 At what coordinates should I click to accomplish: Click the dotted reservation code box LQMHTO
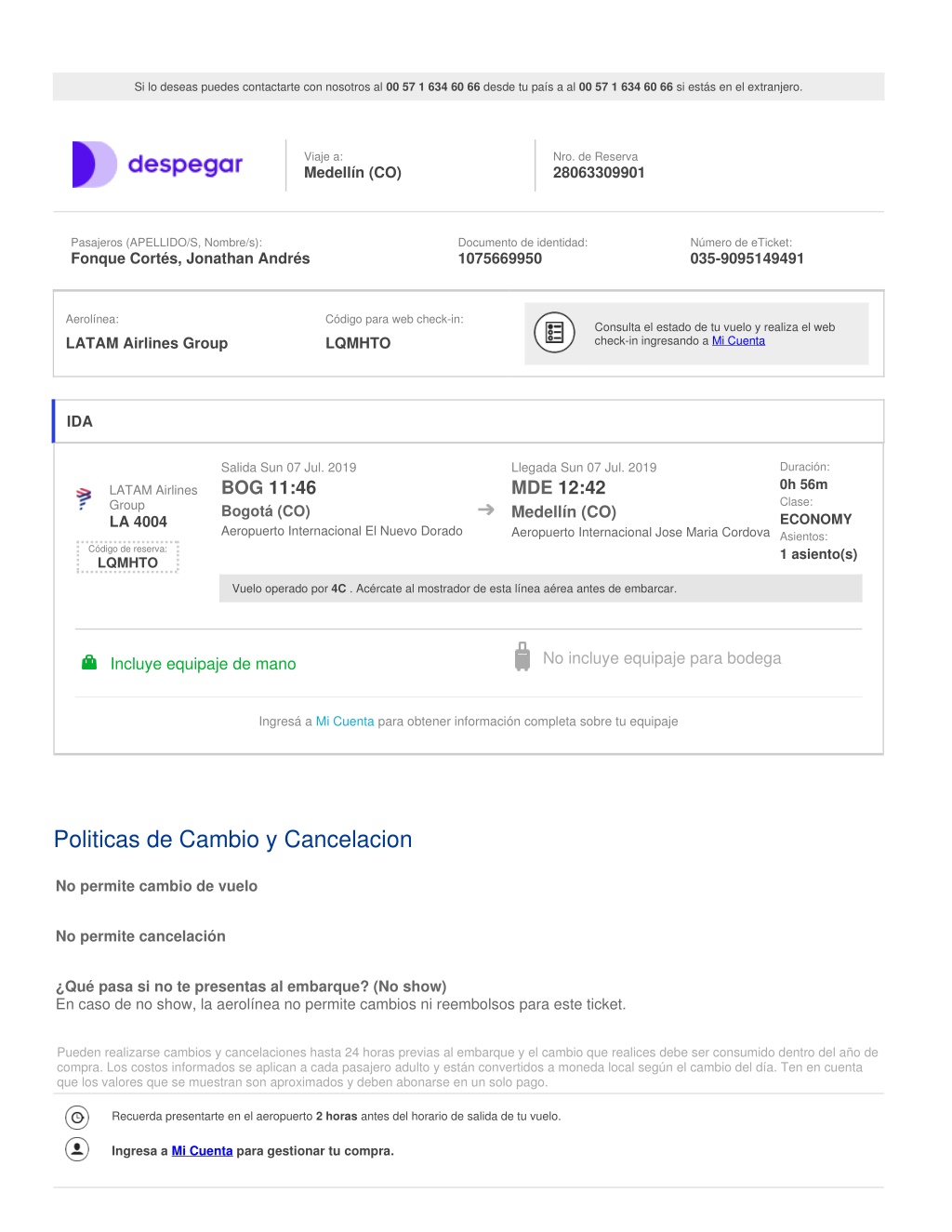point(127,557)
